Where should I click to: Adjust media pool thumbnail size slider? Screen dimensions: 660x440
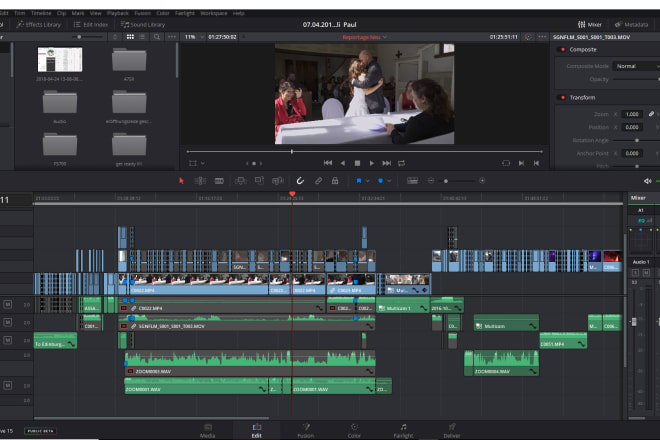click(x=79, y=37)
